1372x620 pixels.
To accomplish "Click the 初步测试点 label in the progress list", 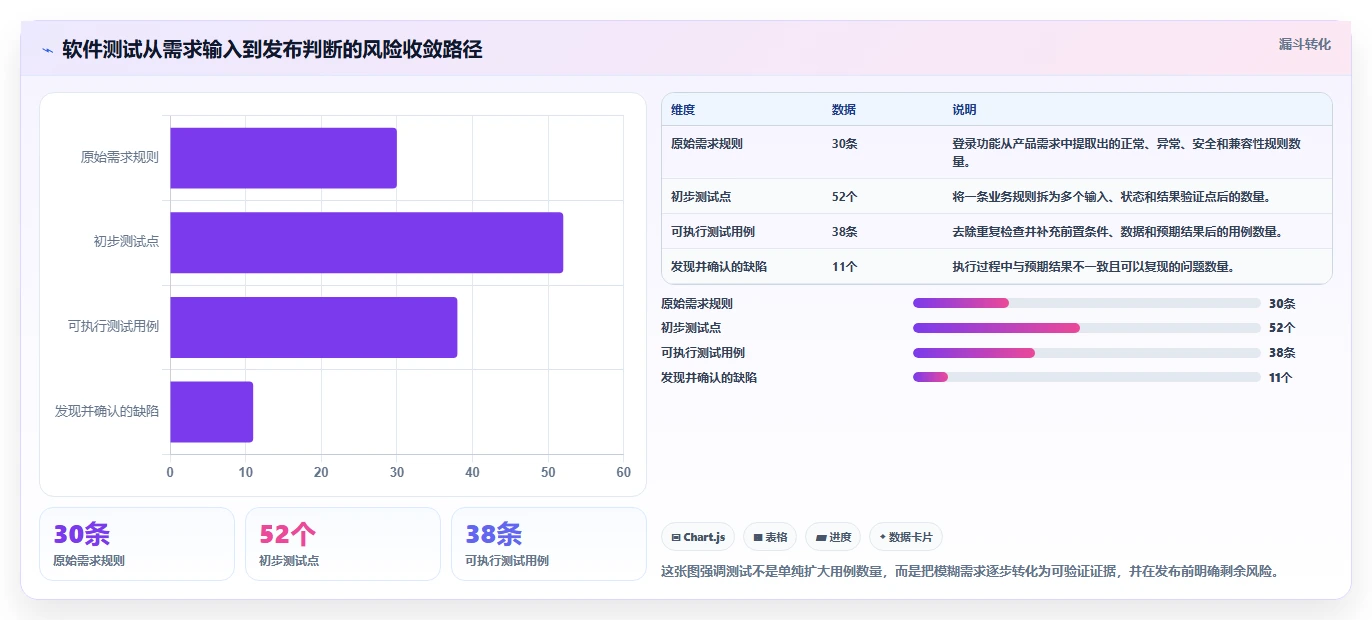I will (691, 328).
